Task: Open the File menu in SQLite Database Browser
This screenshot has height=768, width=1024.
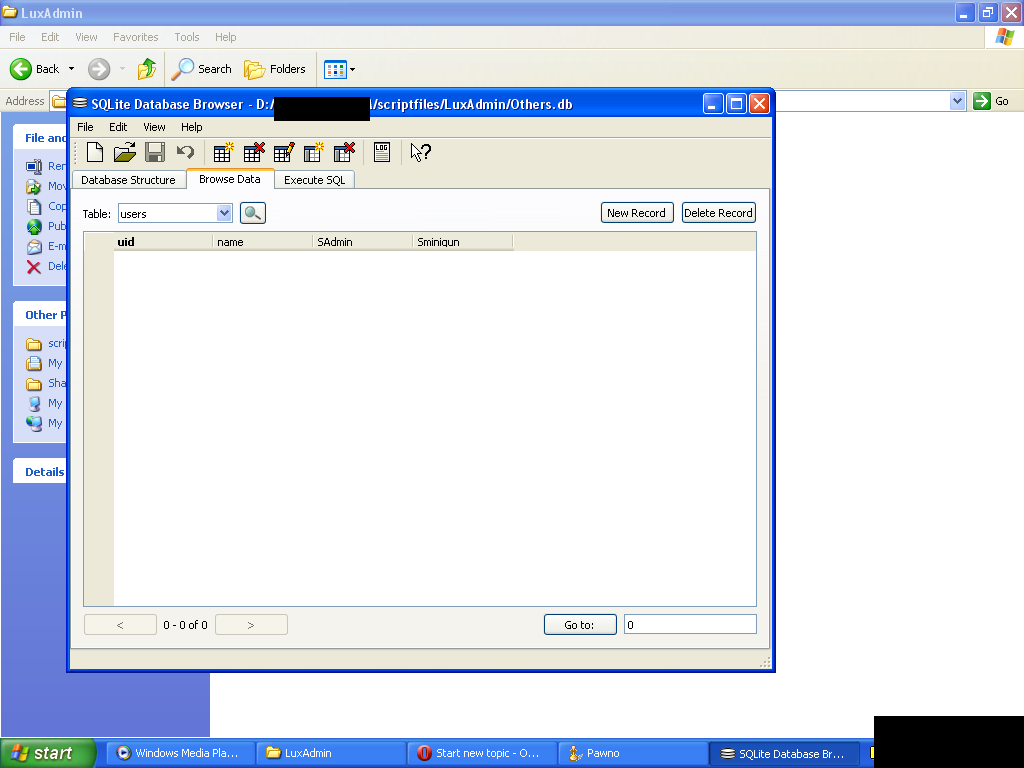Action: click(86, 127)
